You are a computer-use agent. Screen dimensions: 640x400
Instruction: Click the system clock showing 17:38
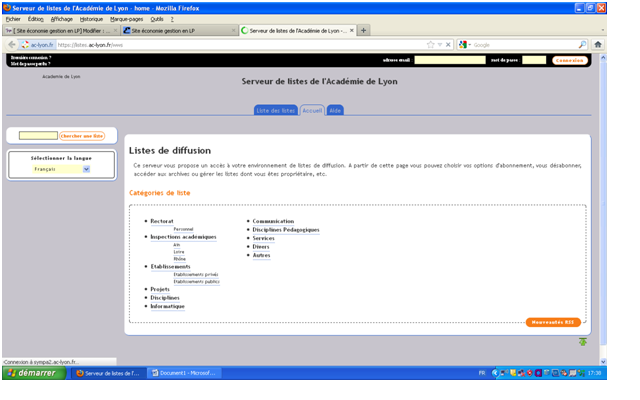click(595, 373)
